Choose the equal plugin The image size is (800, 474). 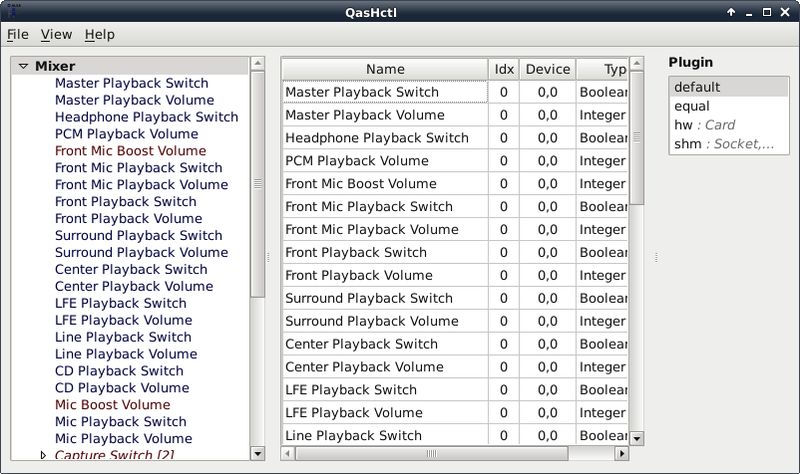pyautogui.click(x=729, y=106)
